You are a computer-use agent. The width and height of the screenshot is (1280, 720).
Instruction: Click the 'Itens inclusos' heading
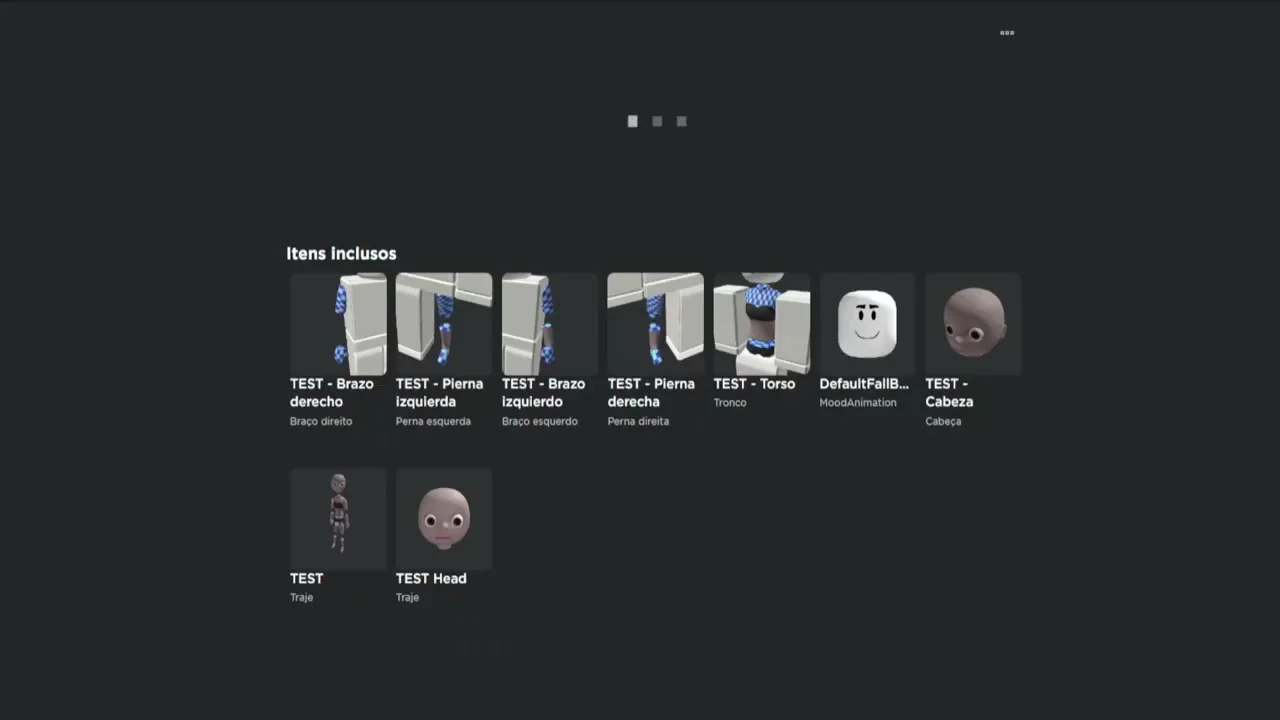[x=341, y=254]
